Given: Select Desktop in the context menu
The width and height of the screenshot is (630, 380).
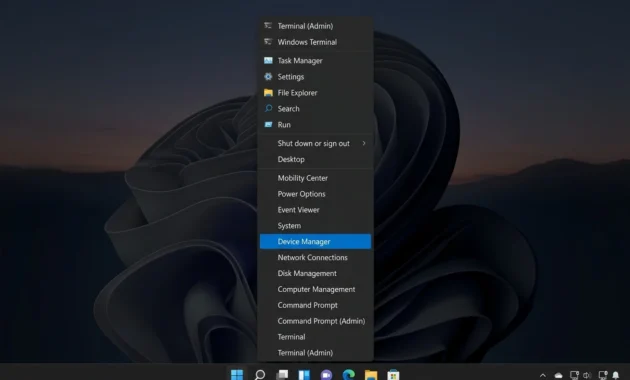Looking at the screenshot, I should pyautogui.click(x=315, y=159).
